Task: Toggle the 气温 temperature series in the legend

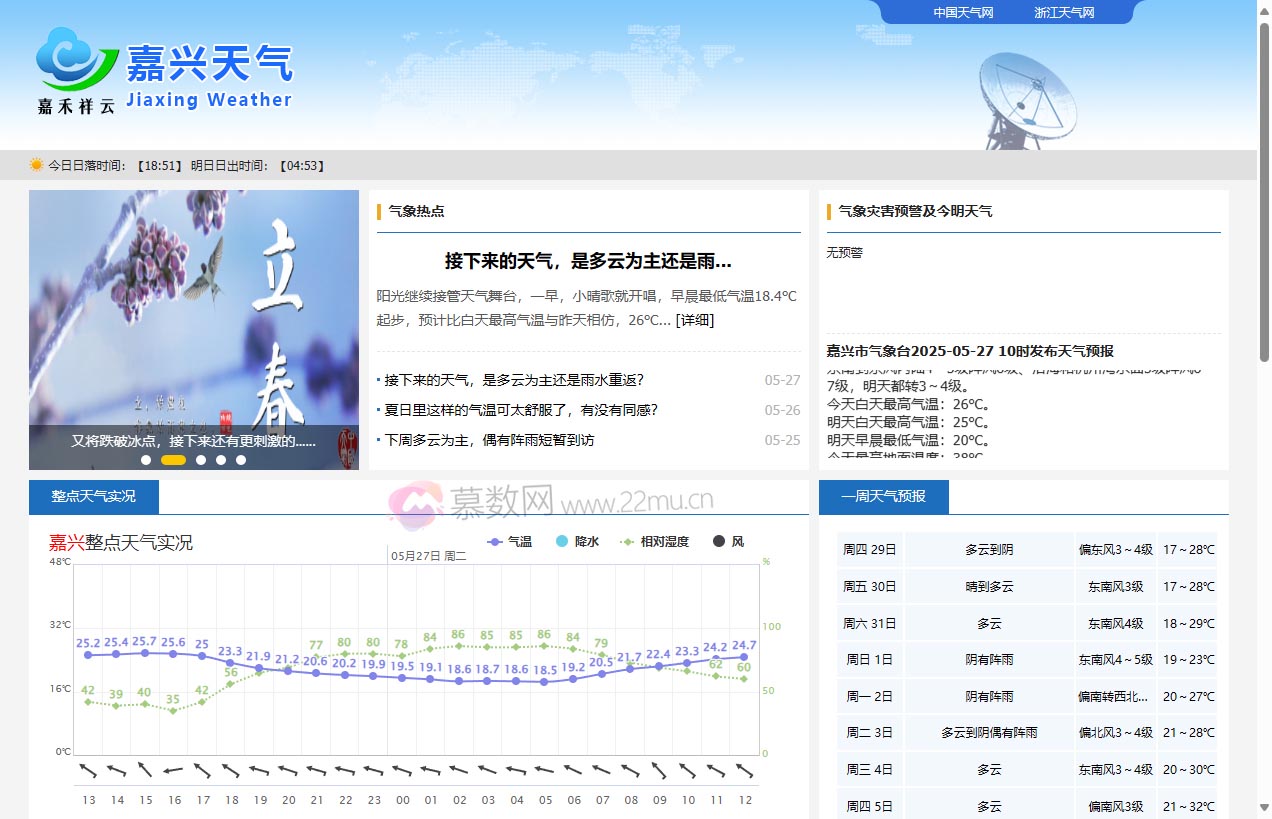Action: (x=510, y=541)
